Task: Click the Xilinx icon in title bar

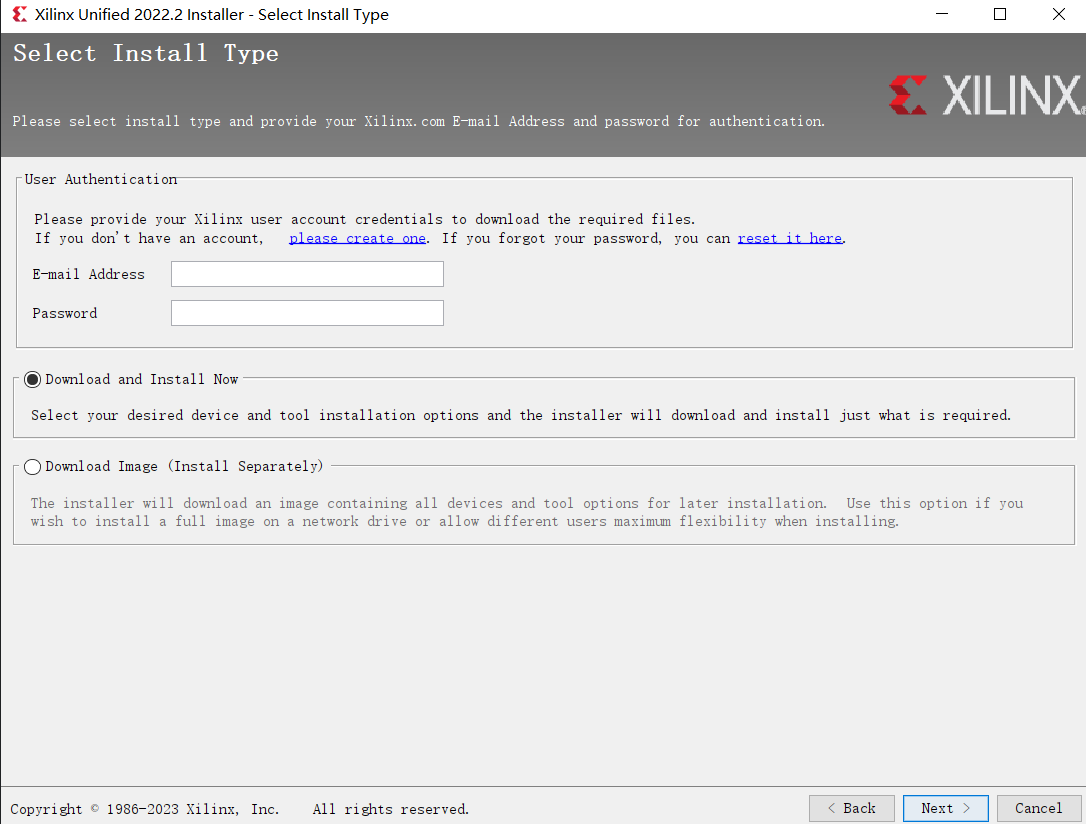Action: tap(19, 14)
